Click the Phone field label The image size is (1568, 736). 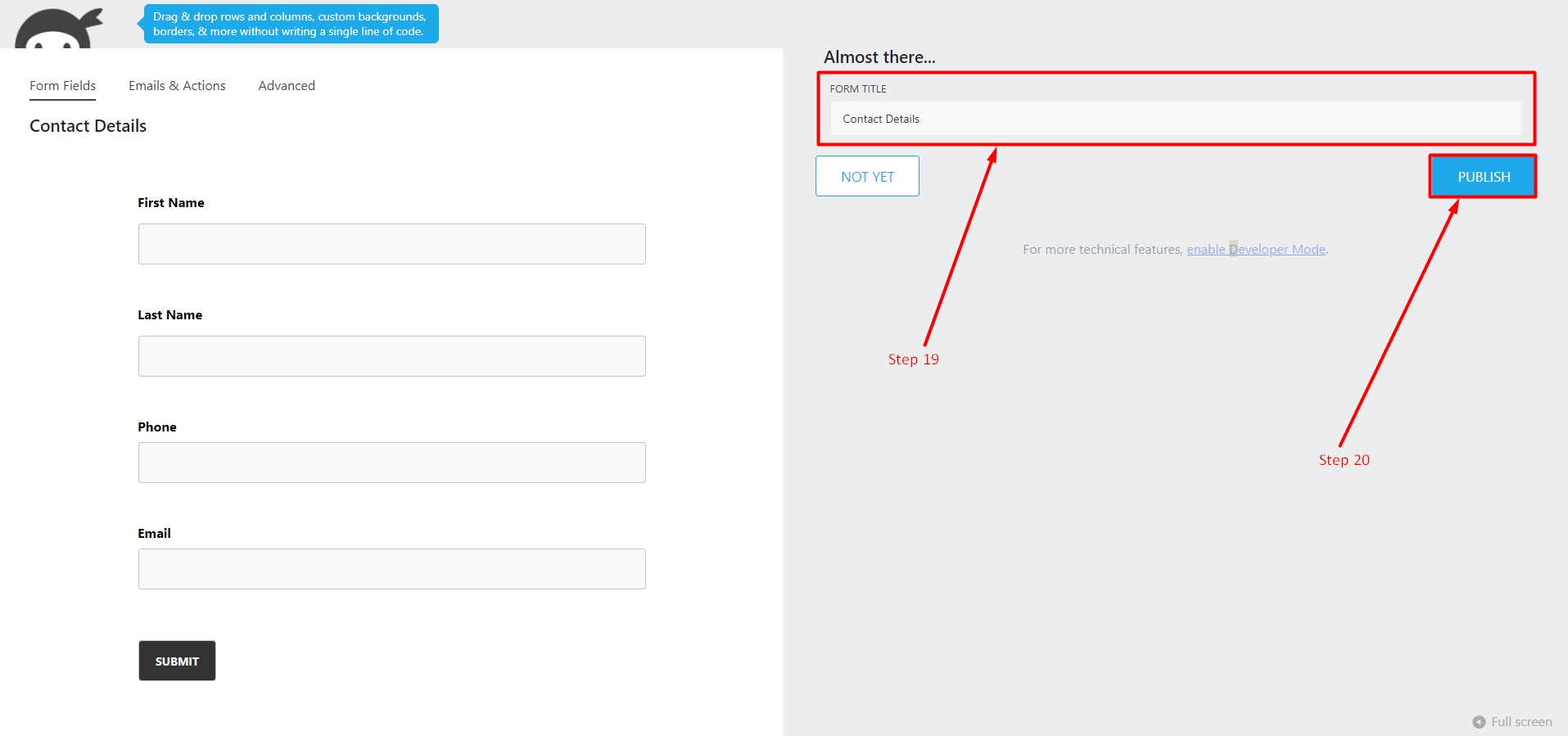click(157, 427)
